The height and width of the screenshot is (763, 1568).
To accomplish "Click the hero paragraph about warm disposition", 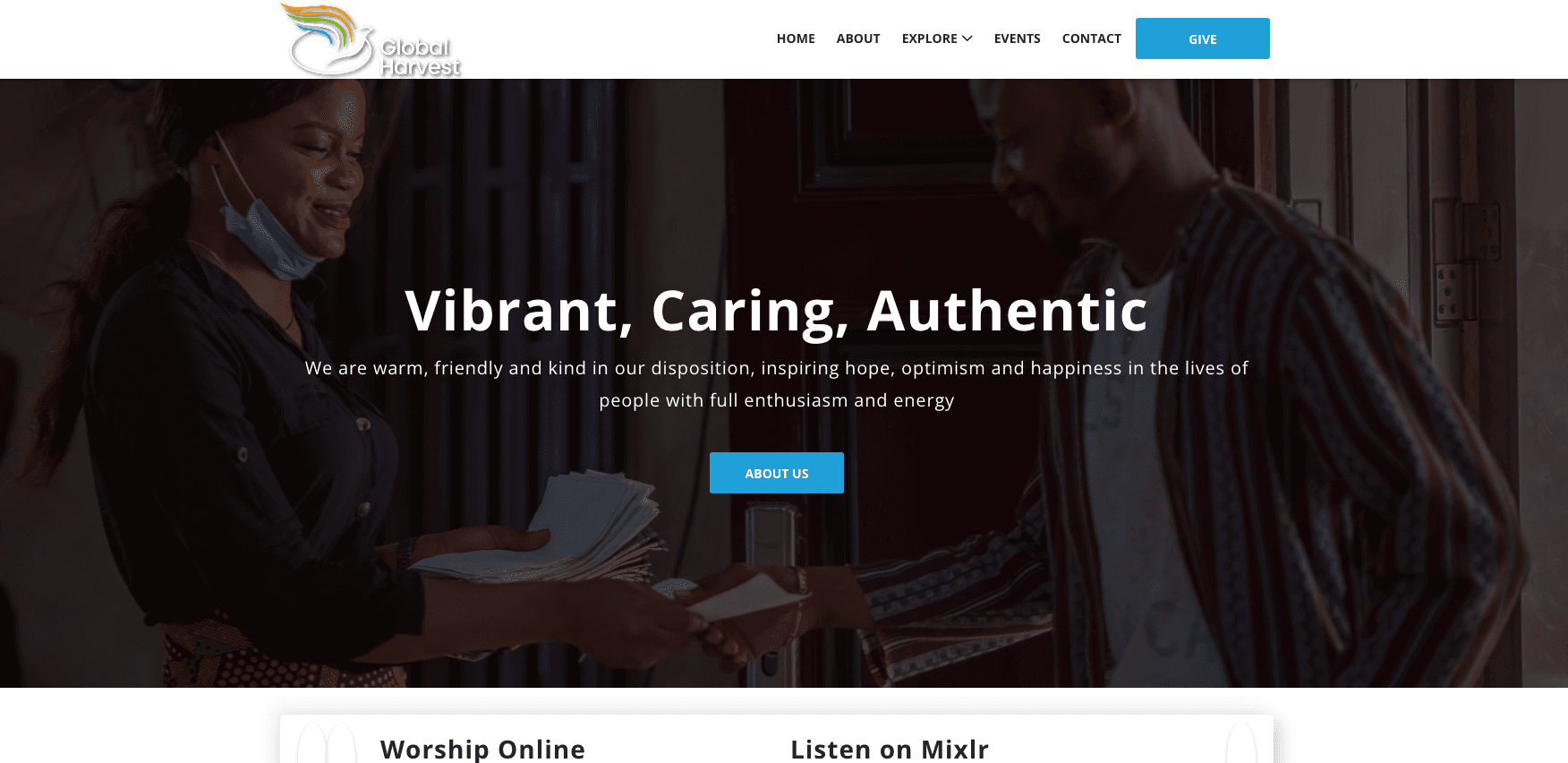I will click(776, 384).
